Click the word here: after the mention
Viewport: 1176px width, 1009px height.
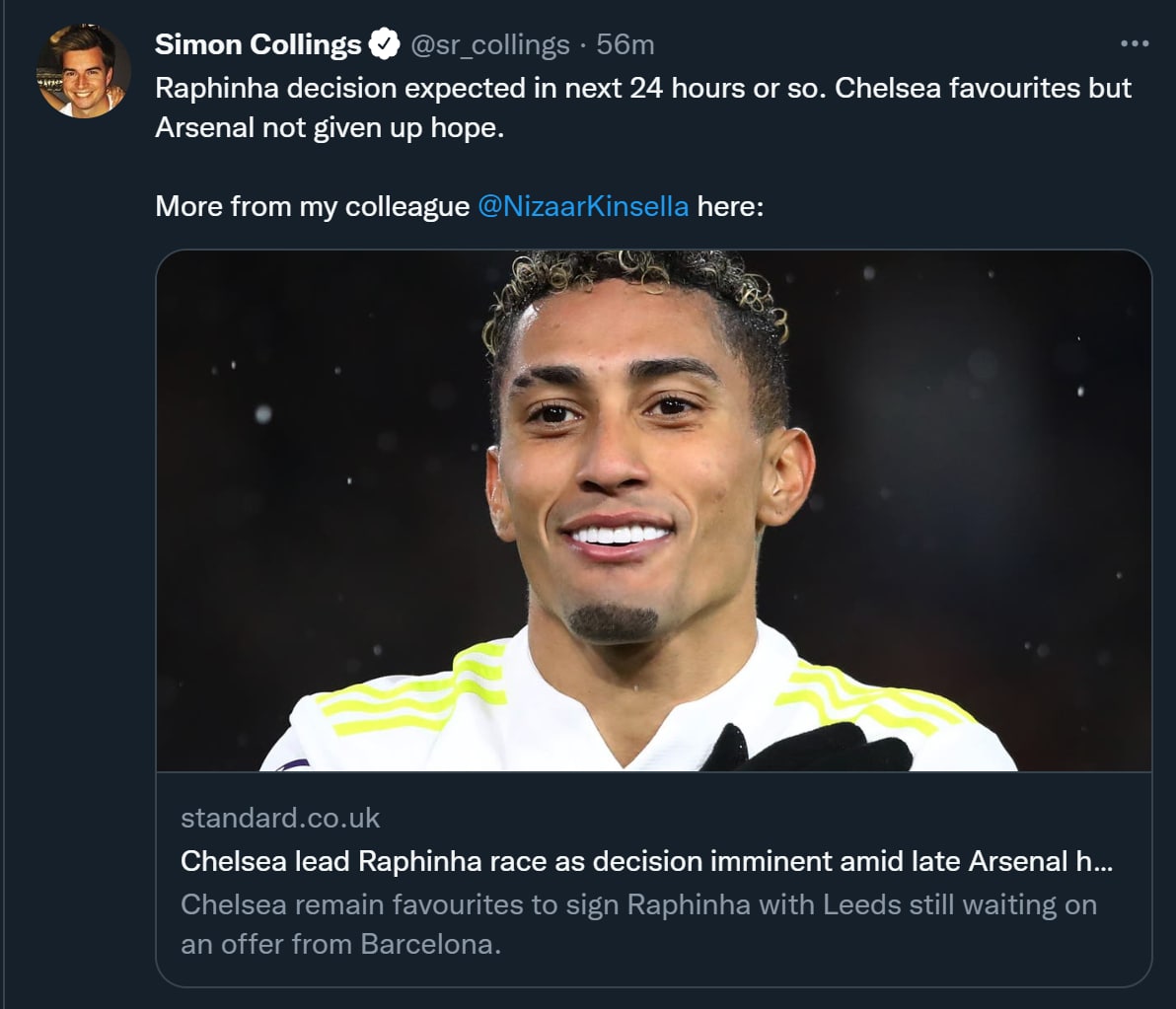click(730, 206)
